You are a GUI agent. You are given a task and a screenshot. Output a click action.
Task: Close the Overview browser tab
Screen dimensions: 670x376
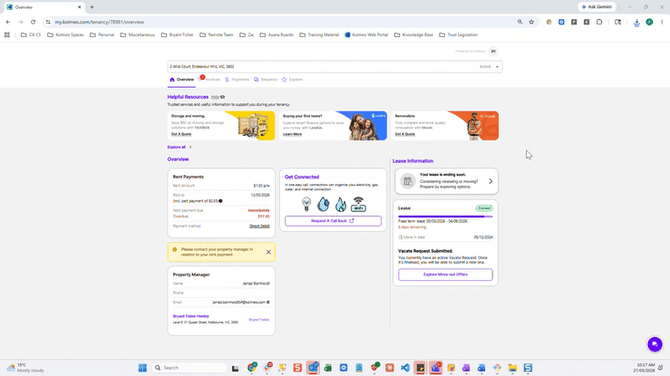point(79,7)
